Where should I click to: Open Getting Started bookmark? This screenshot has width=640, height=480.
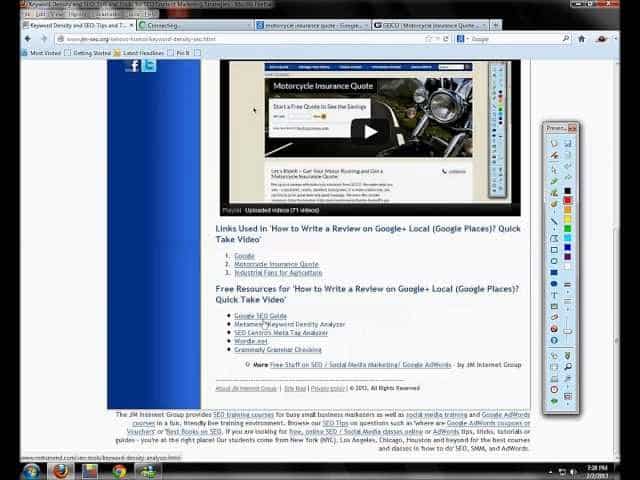pyautogui.click(x=88, y=53)
